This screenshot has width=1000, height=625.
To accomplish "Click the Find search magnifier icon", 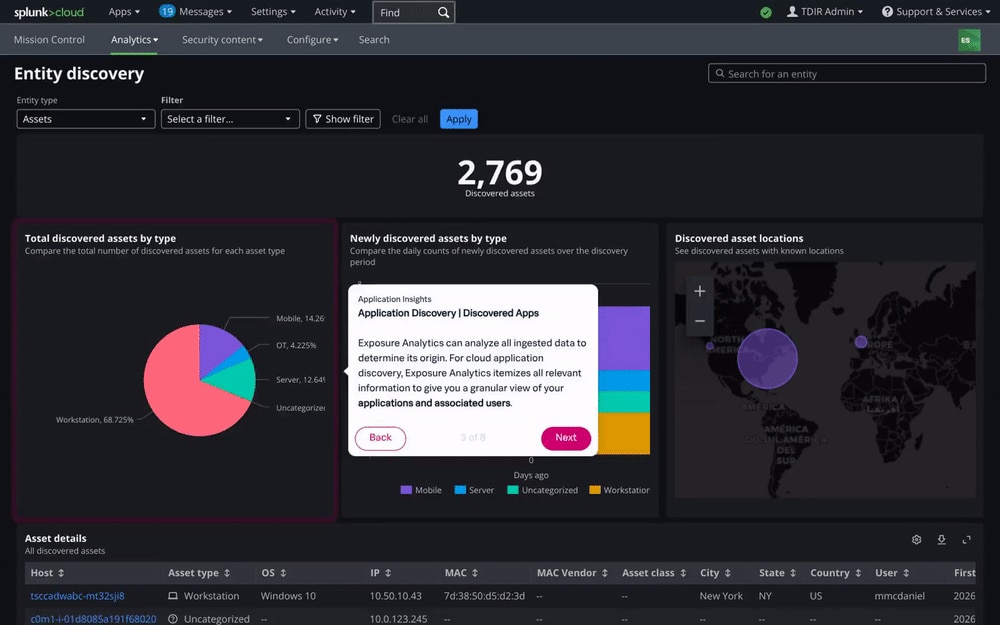I will 443,12.
